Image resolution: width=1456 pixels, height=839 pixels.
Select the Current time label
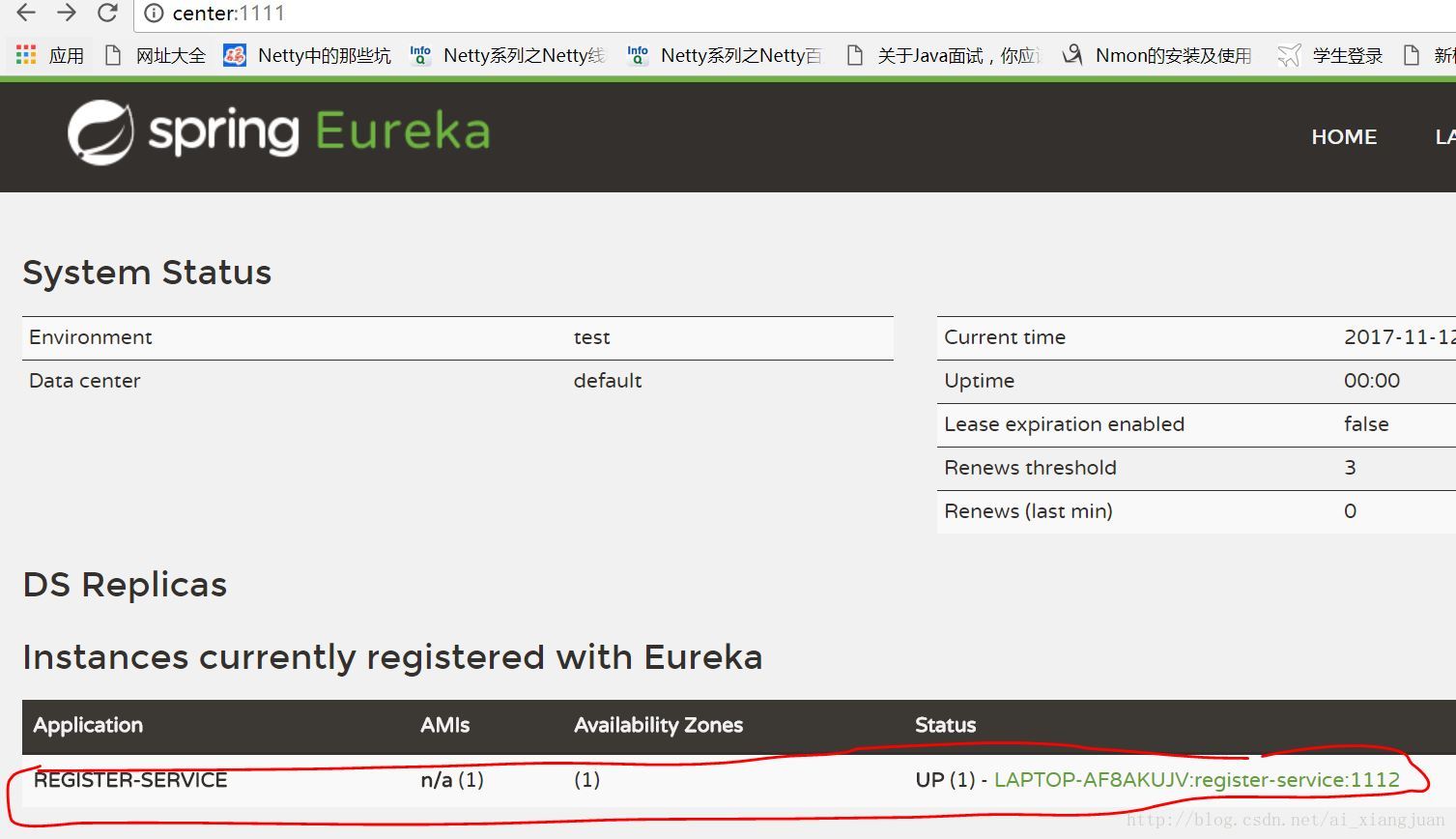pyautogui.click(x=1005, y=337)
